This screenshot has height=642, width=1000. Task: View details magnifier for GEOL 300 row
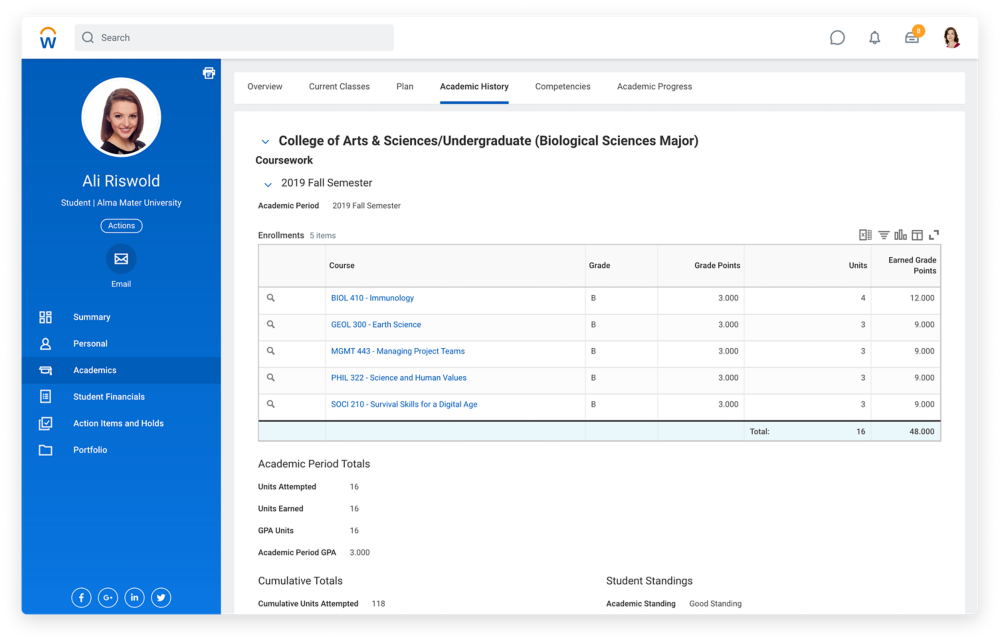coord(270,325)
